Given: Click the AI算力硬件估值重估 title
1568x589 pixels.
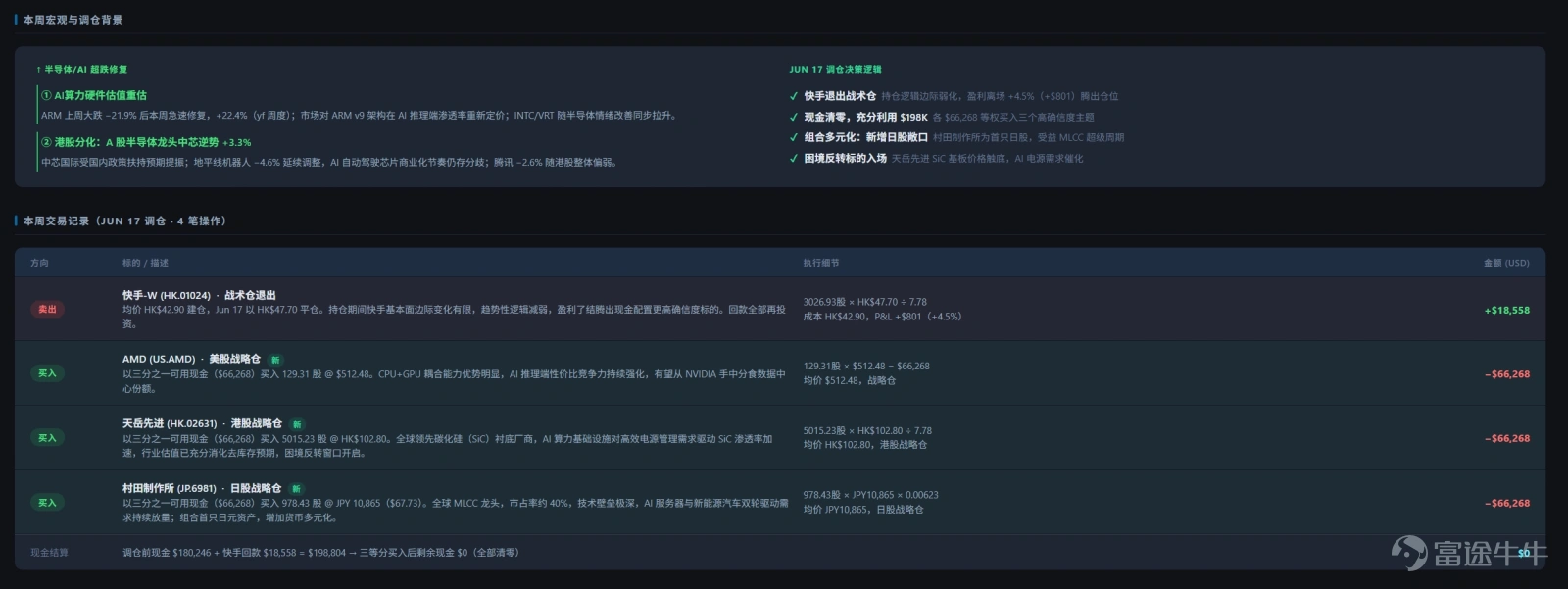Looking at the screenshot, I should click(94, 95).
